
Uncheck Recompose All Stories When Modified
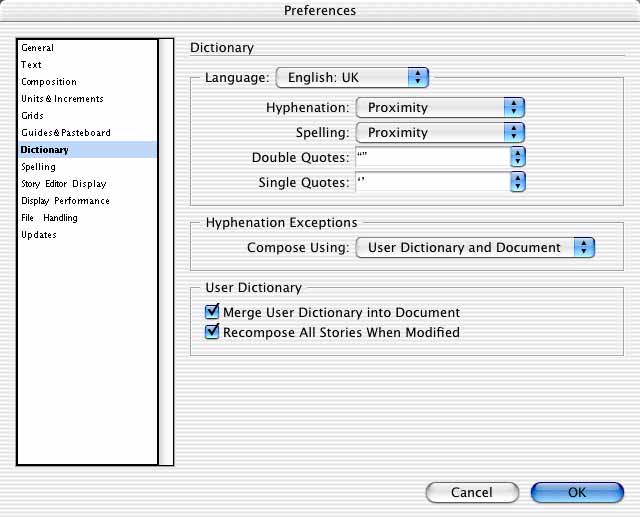212,332
